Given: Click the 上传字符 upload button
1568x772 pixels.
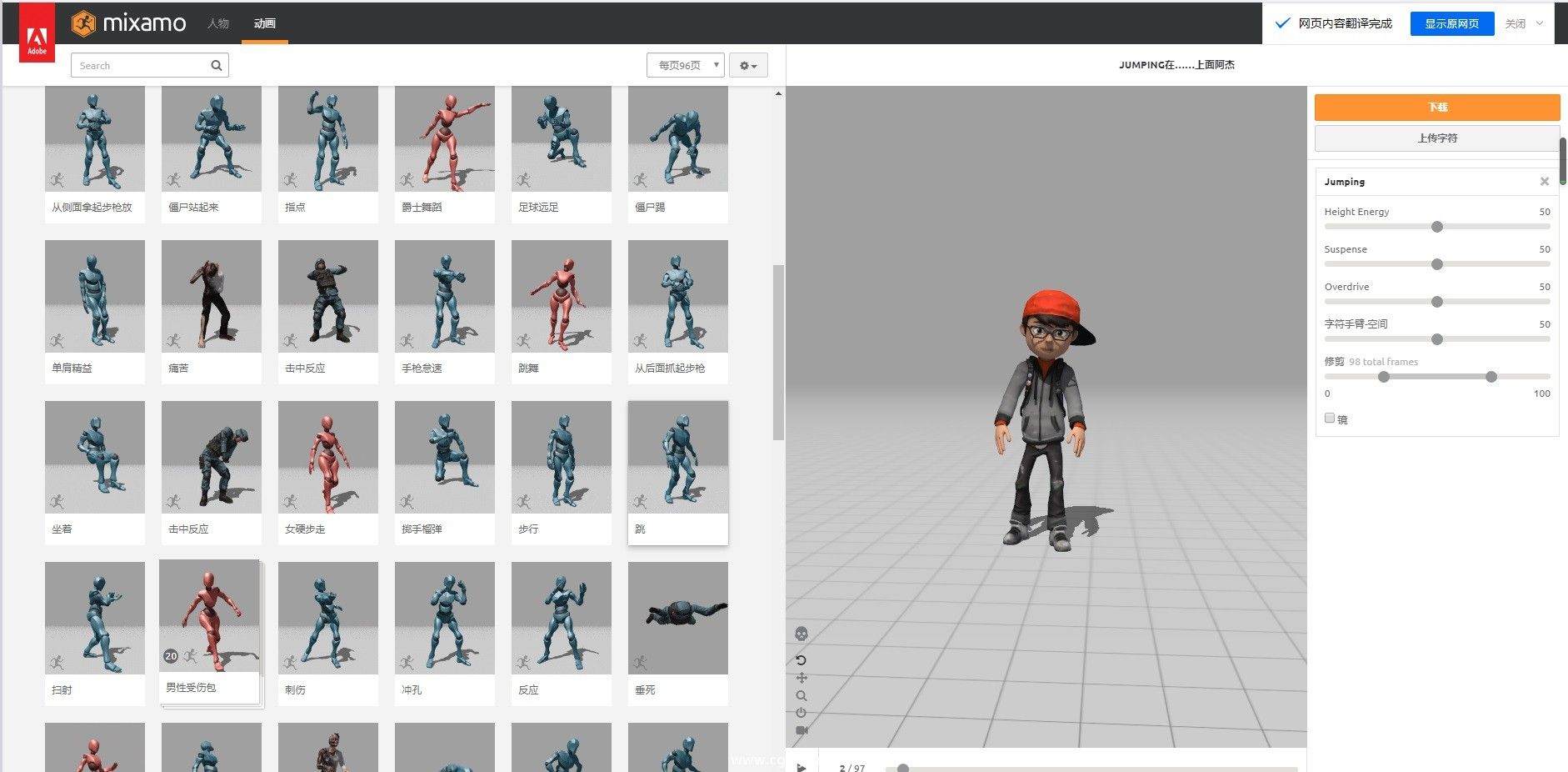Looking at the screenshot, I should 1437,138.
